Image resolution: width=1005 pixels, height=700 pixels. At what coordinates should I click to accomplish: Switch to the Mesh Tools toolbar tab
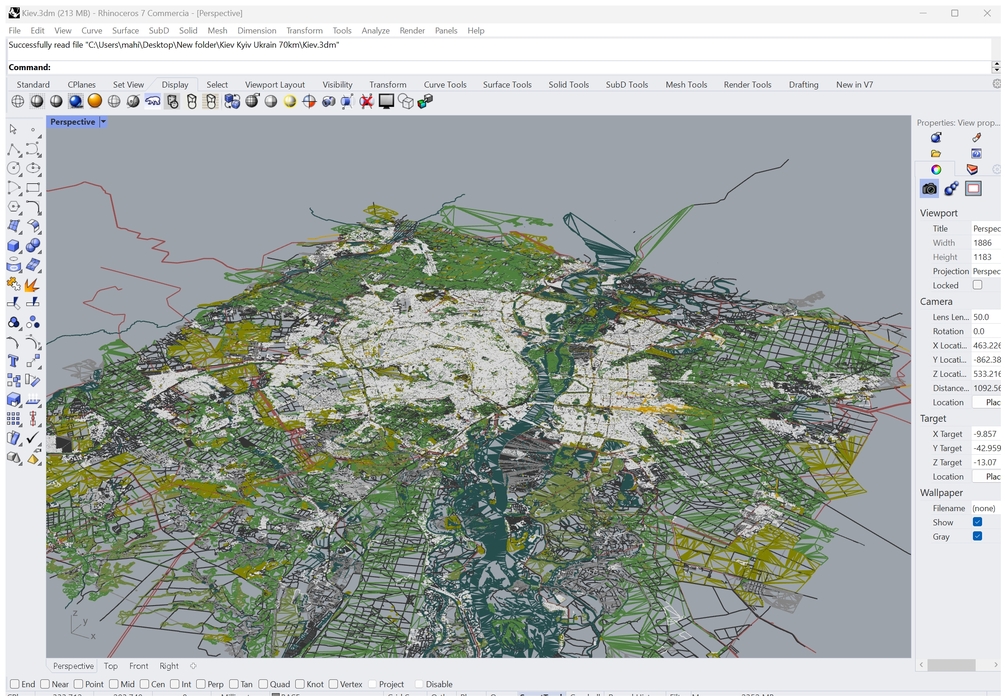click(686, 85)
